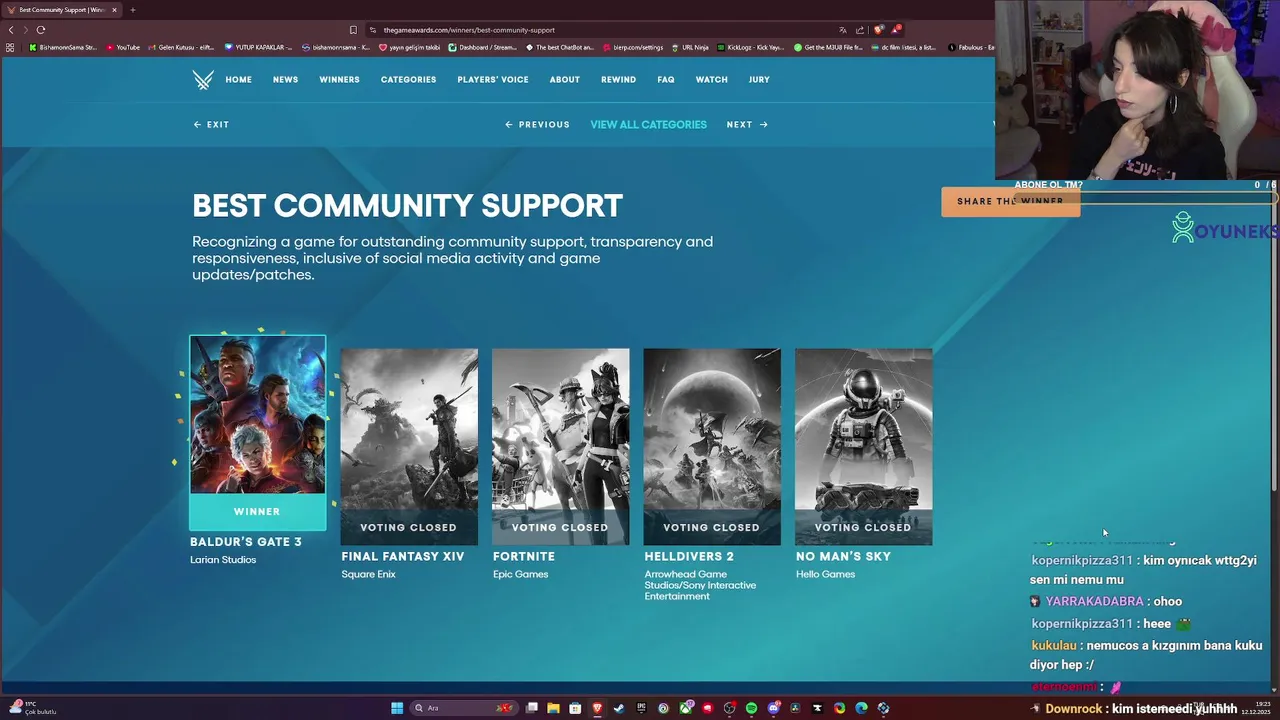Open the Brave Shields lion icon
The width and height of the screenshot is (1280, 720).
pos(878,30)
